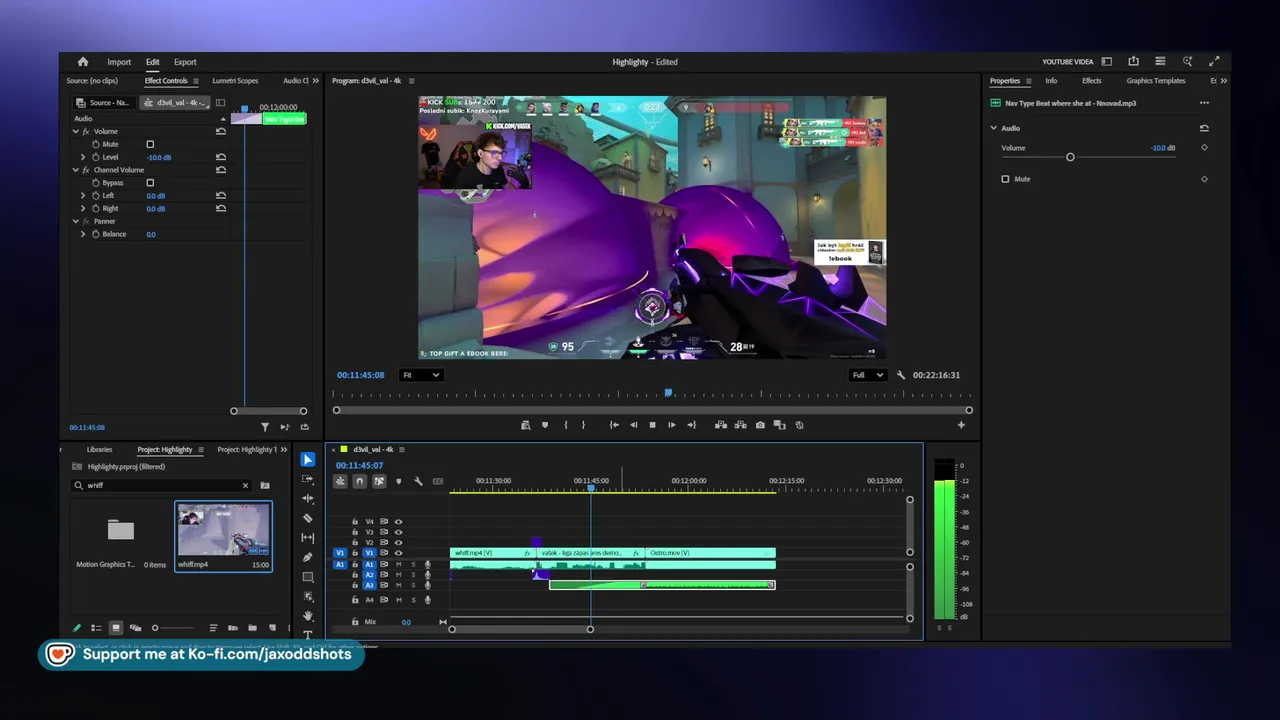Image resolution: width=1280 pixels, height=720 pixels.
Task: Switch to Lumetri Scopes tab
Action: pyautogui.click(x=235, y=81)
